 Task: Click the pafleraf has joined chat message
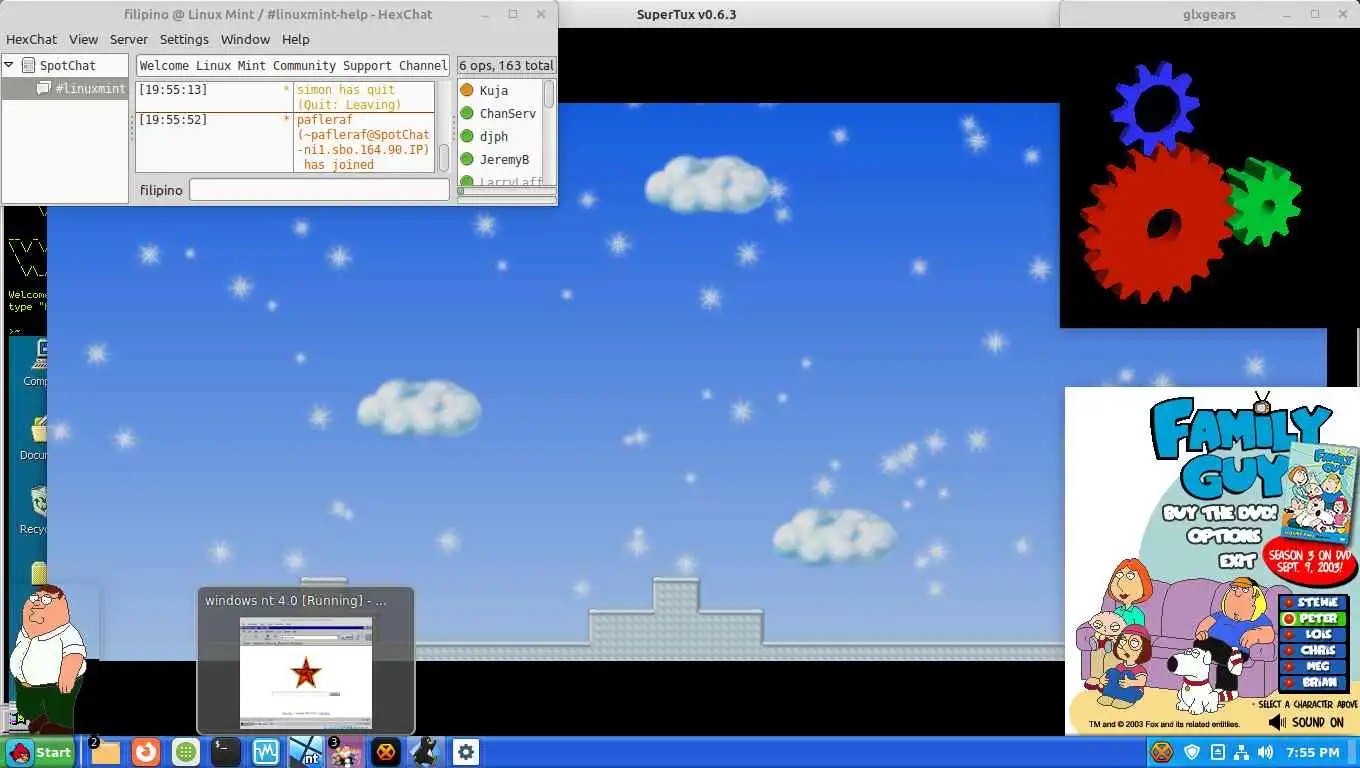[364, 142]
